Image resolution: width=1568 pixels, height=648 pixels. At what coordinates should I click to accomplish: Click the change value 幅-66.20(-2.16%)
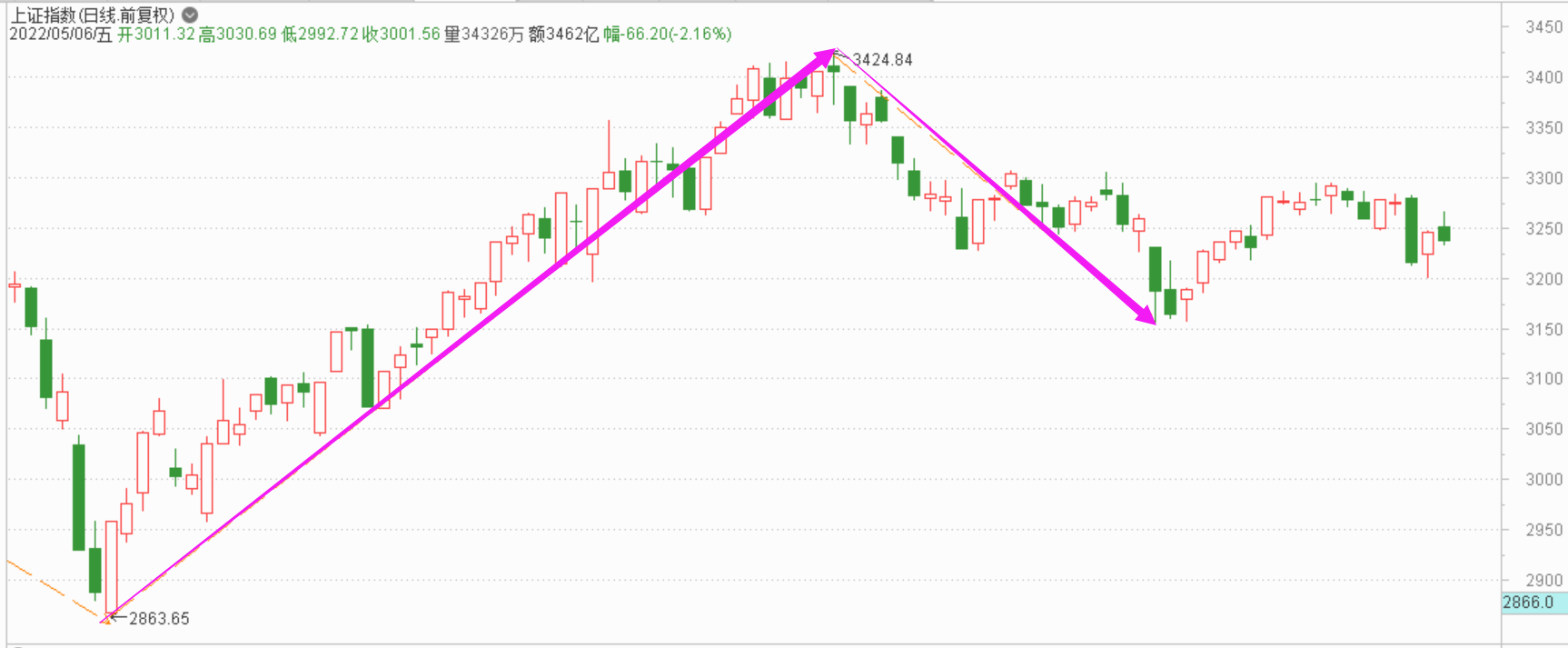coord(668,35)
